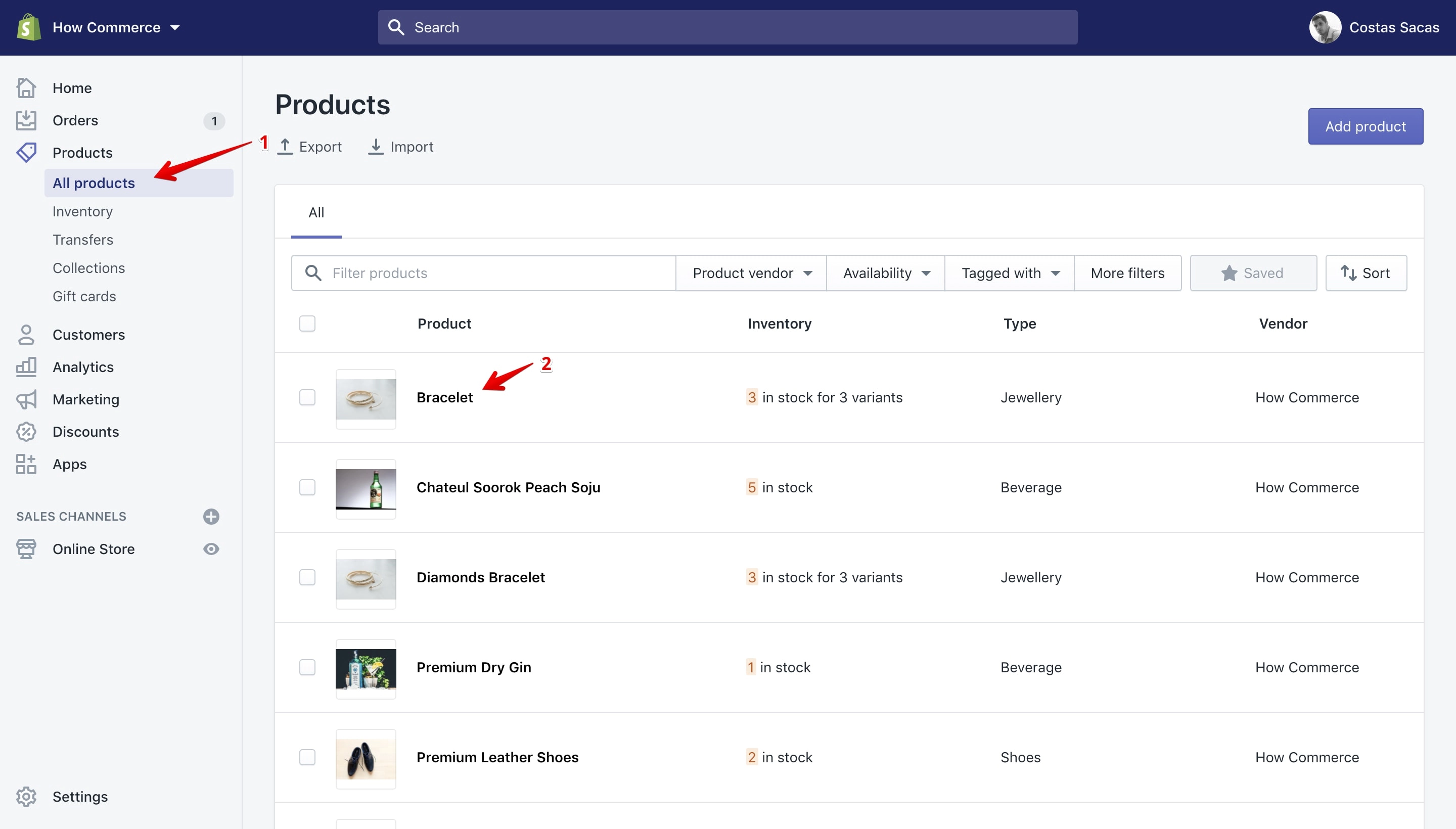
Task: Check the Chateul Soorok Peach Soju checkbox
Action: (x=307, y=487)
